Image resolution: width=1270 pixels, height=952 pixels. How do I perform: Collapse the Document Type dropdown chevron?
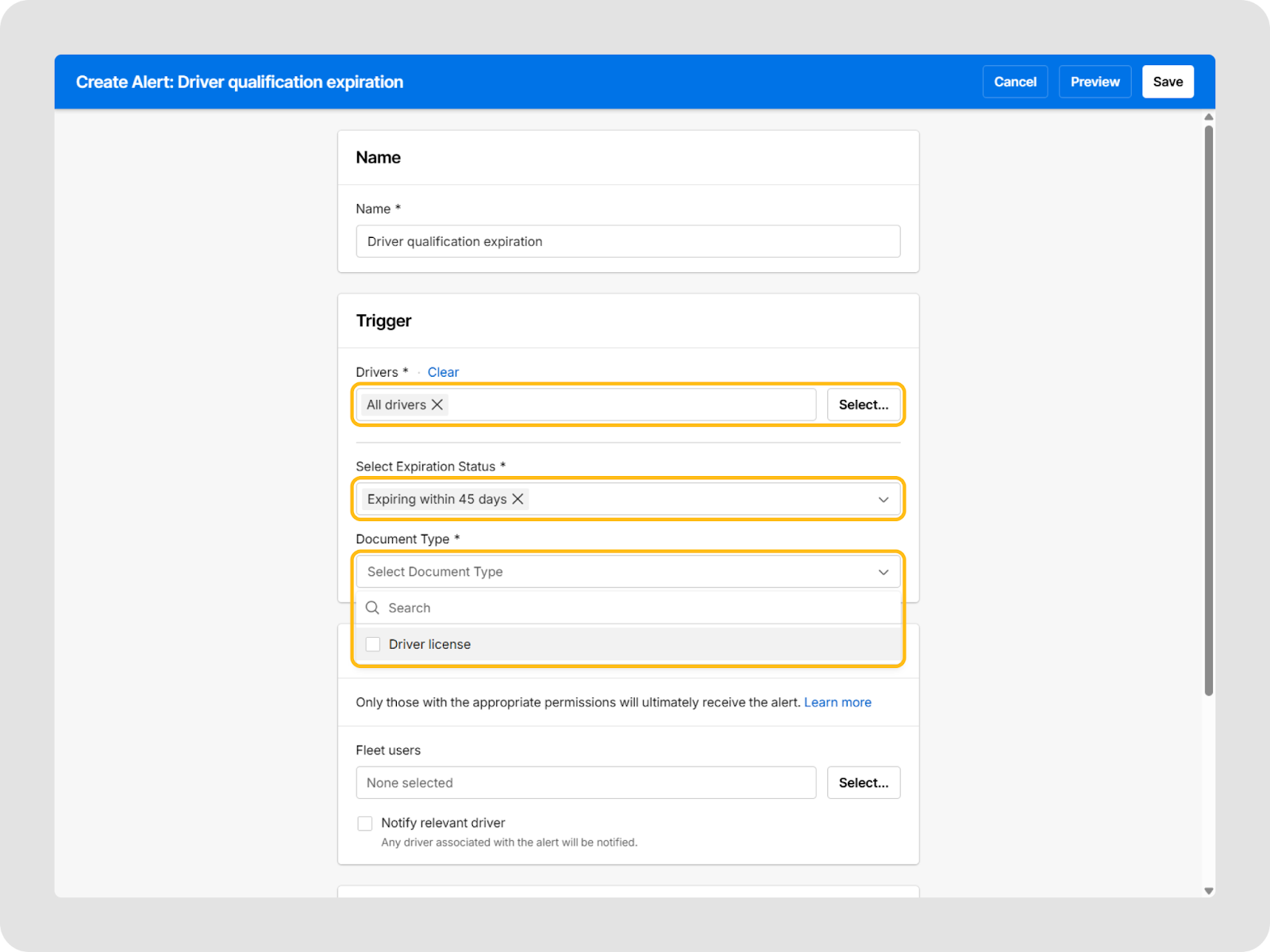(883, 572)
